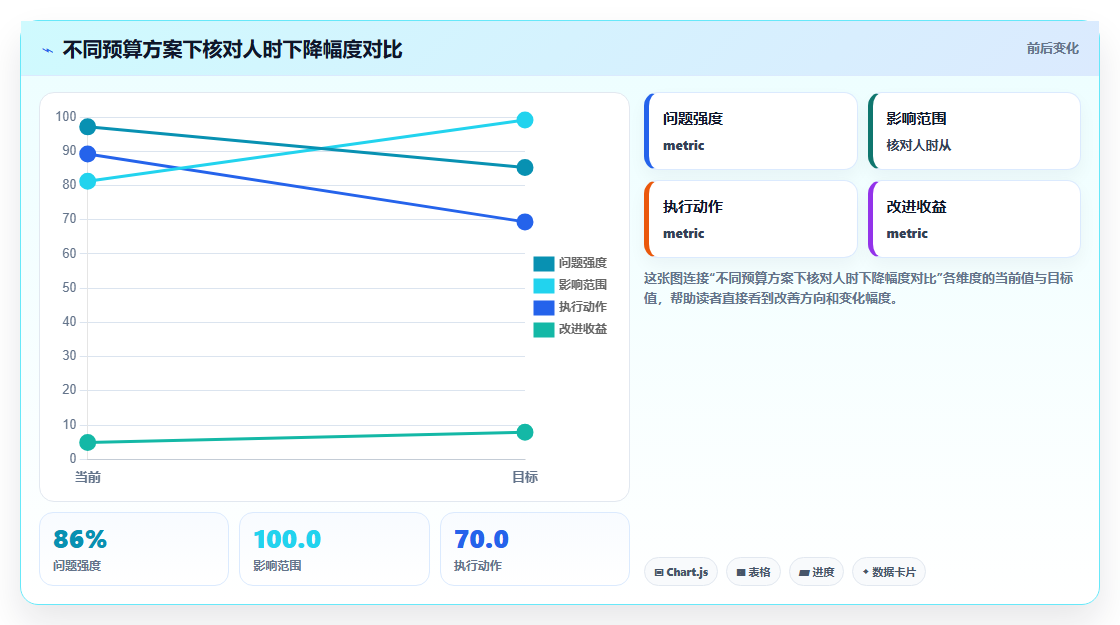Click the 执行动作 data point at 当前
The width and height of the screenshot is (1120, 625).
coord(88,154)
